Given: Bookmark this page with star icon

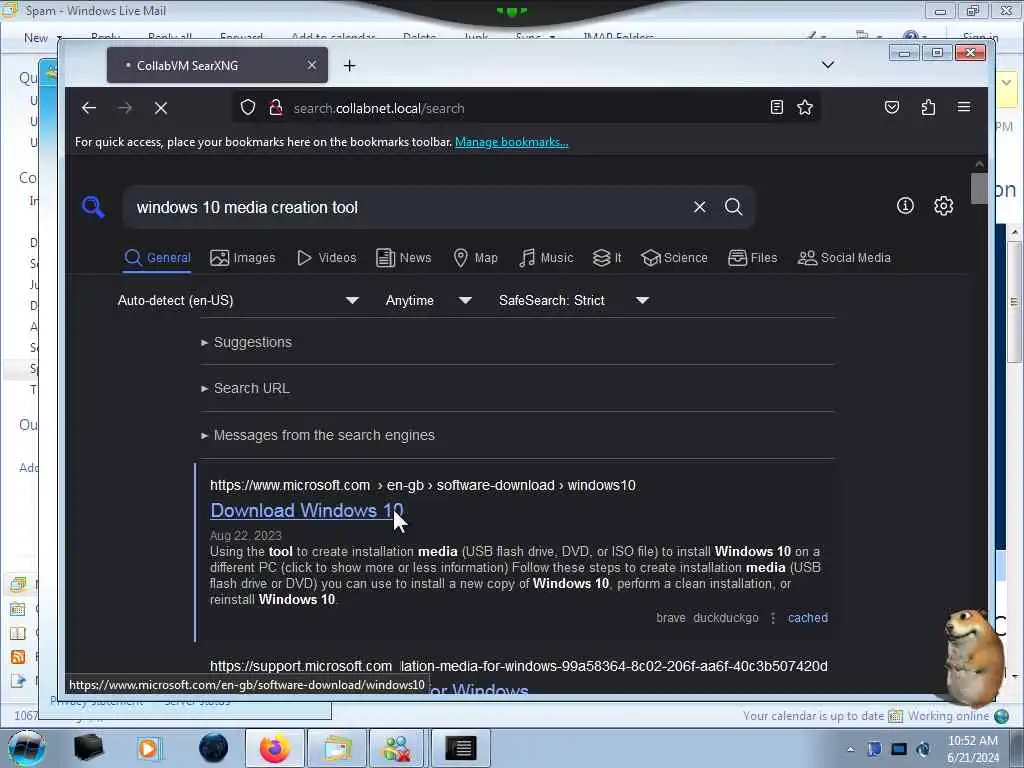Looking at the screenshot, I should pos(805,107).
